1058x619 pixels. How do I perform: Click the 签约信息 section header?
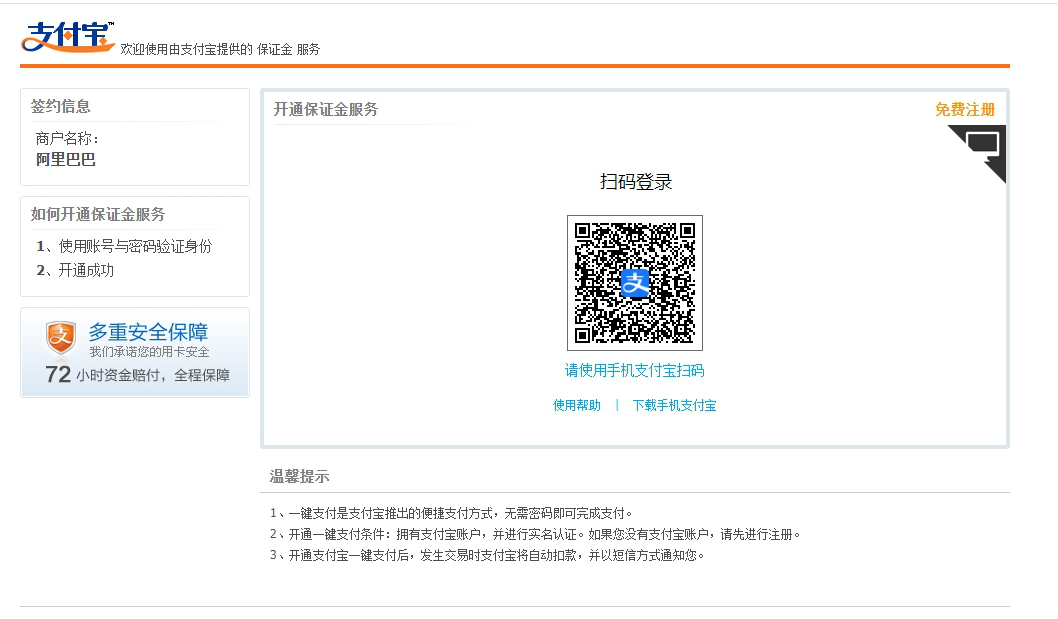(x=60, y=106)
